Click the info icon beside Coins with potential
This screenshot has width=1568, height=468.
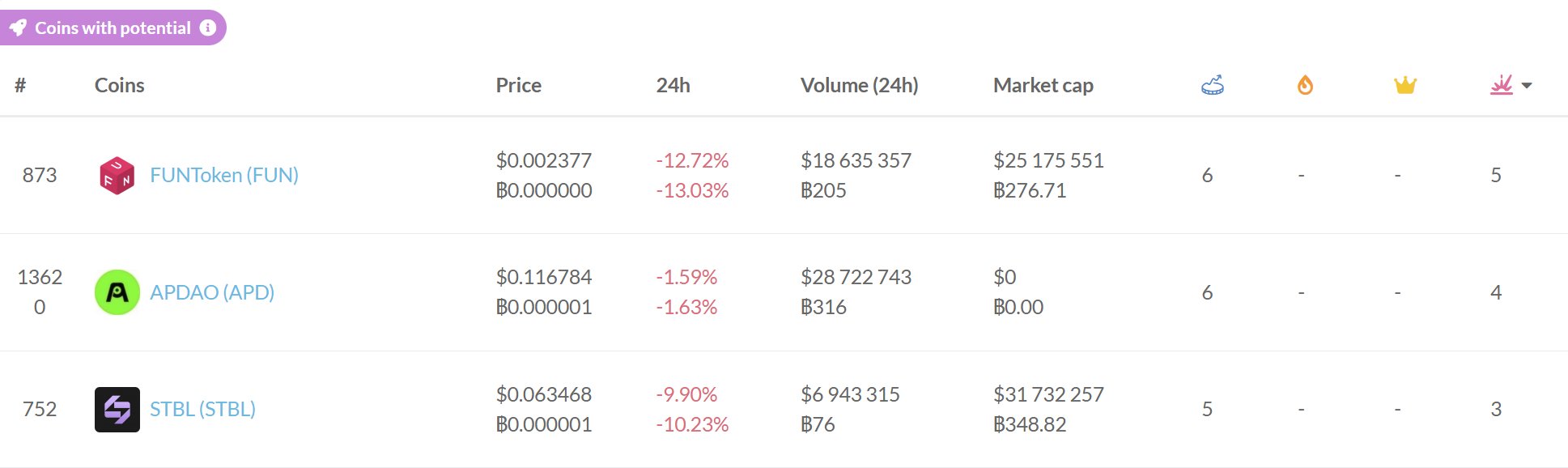click(x=208, y=28)
